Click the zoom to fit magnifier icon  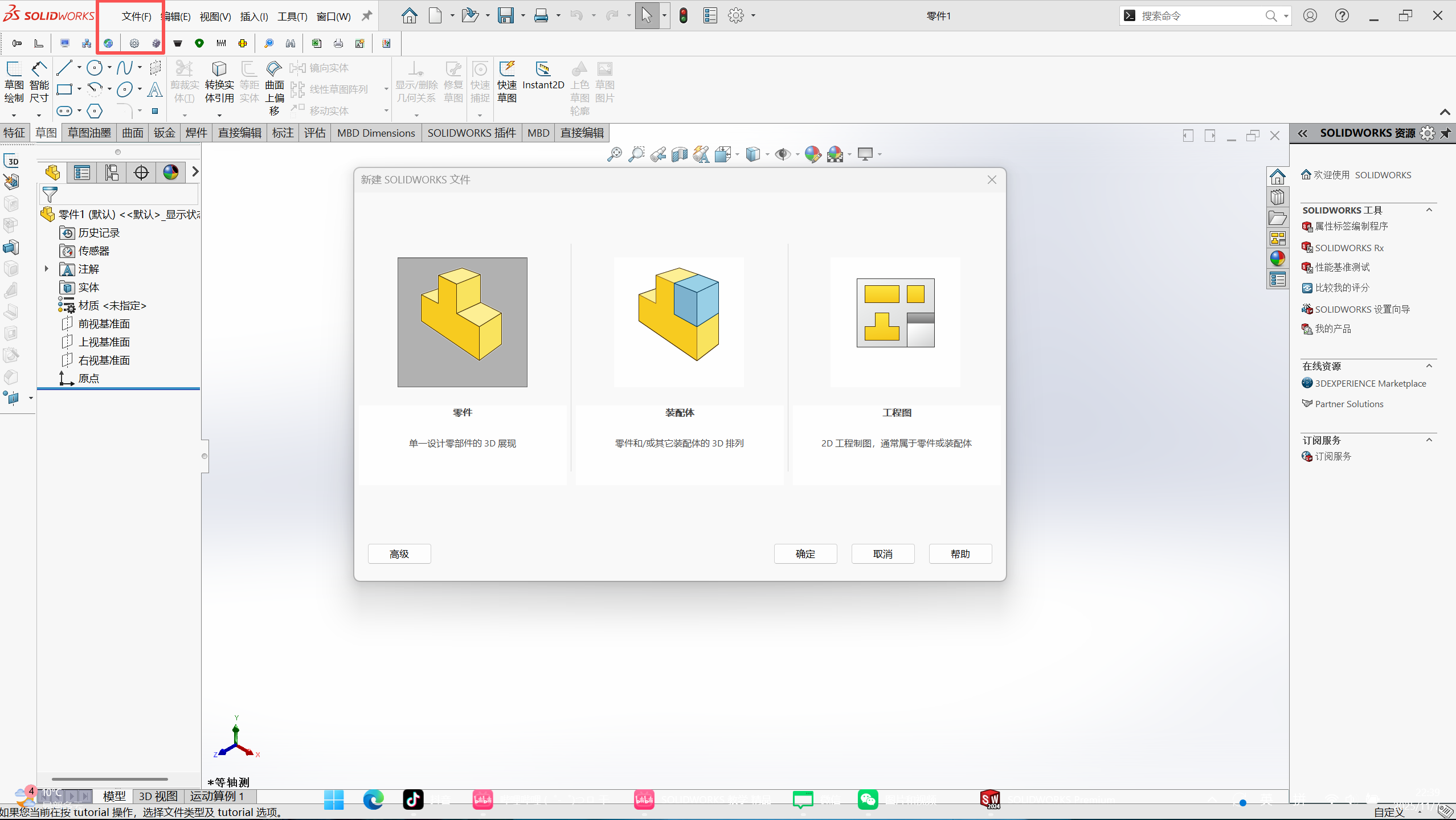[614, 154]
